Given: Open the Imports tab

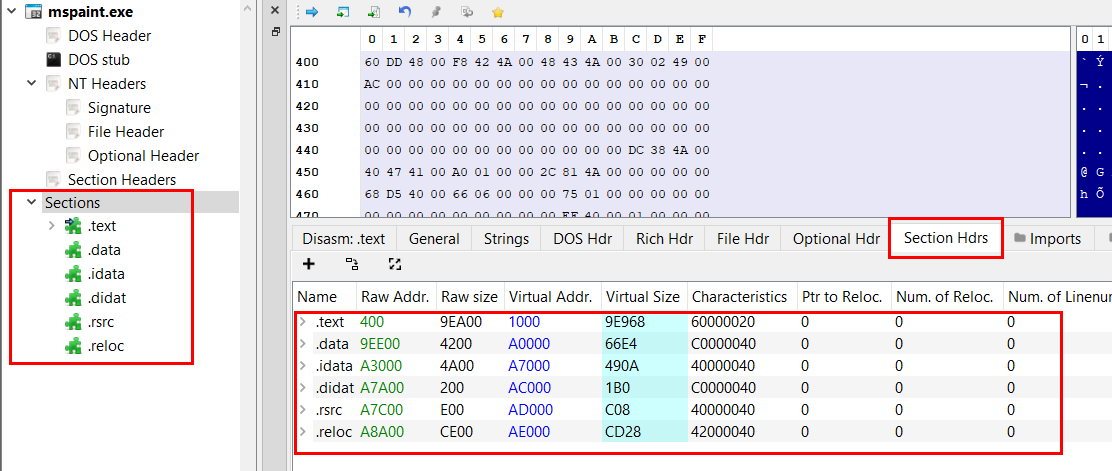Looking at the screenshot, I should (x=1047, y=239).
